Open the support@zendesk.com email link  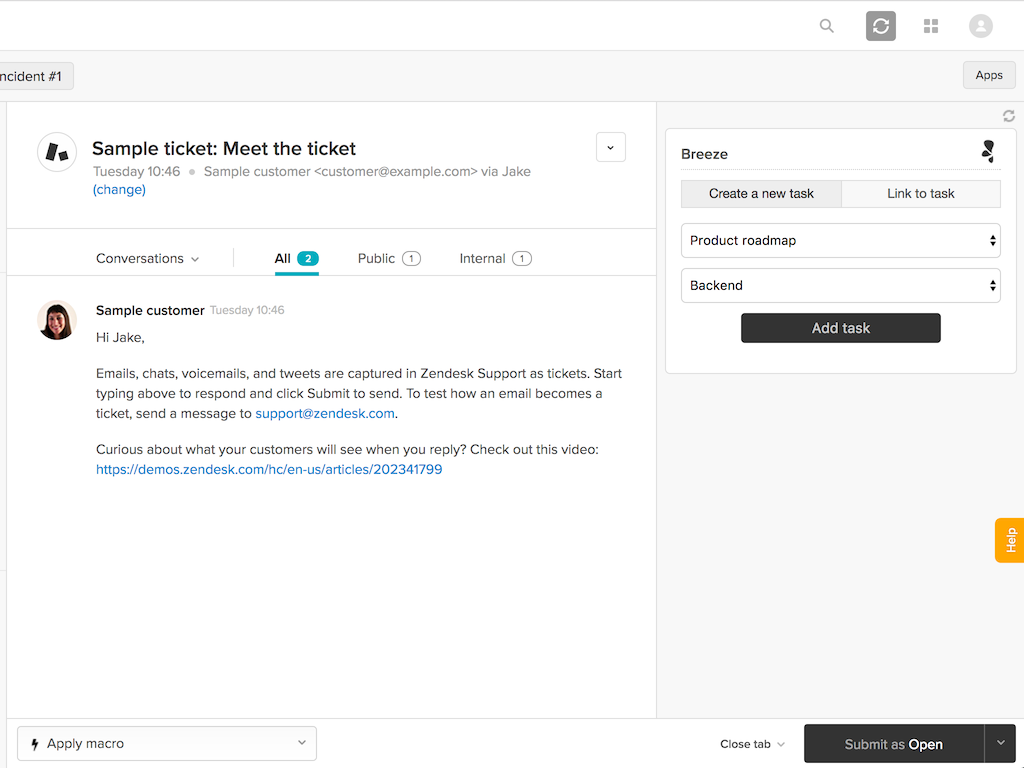325,412
